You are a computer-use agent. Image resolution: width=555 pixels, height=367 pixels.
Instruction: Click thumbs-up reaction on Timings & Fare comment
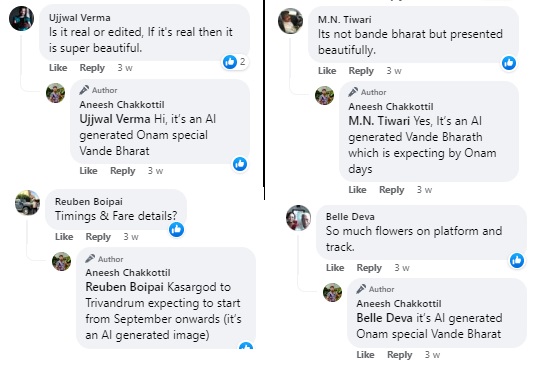(176, 230)
